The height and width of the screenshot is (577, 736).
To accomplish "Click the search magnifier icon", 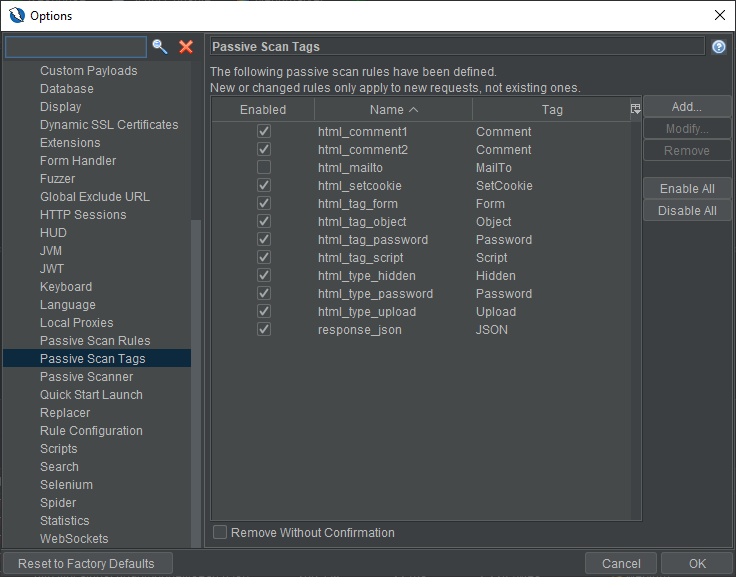I will [160, 47].
